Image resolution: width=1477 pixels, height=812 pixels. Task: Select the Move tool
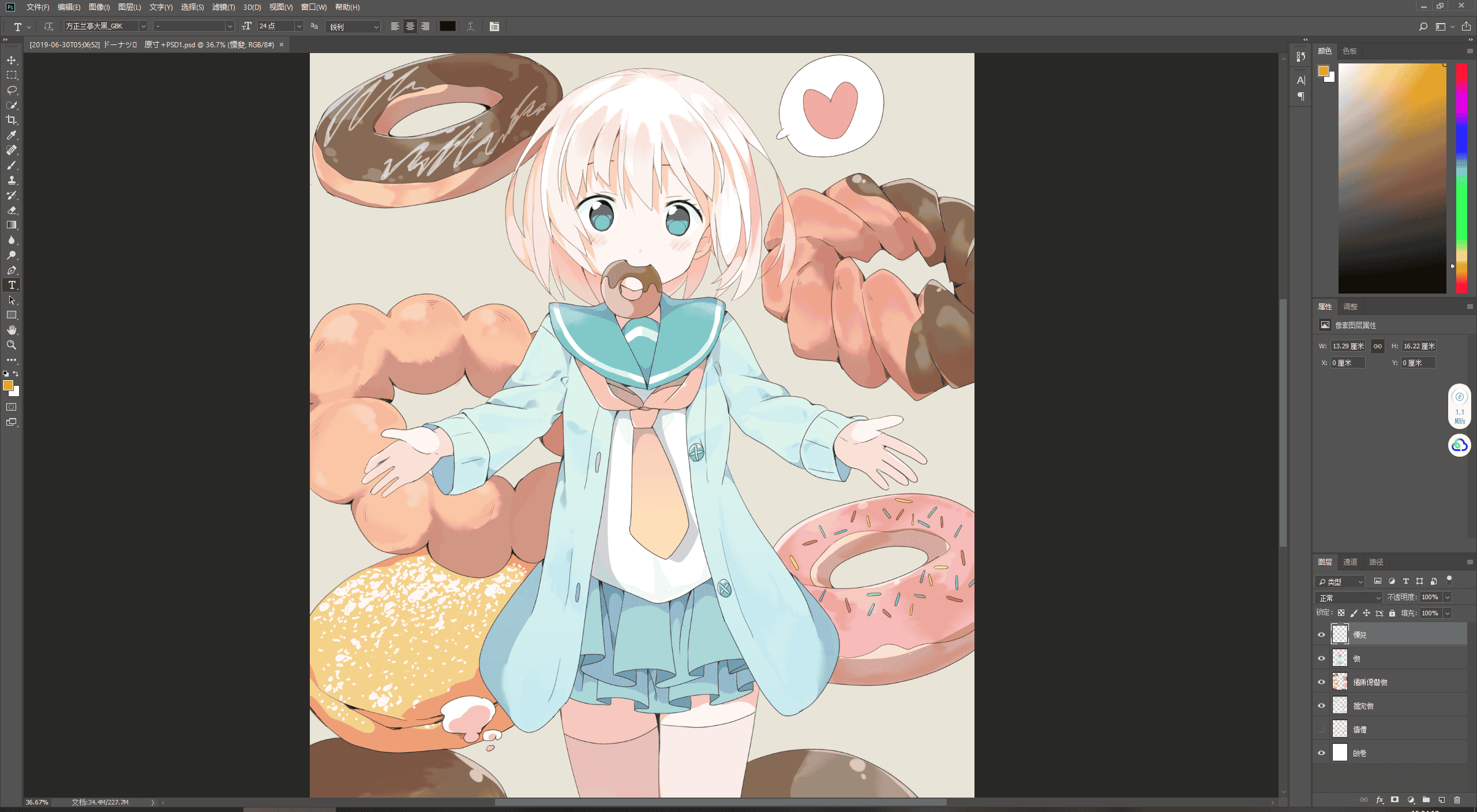coord(12,60)
